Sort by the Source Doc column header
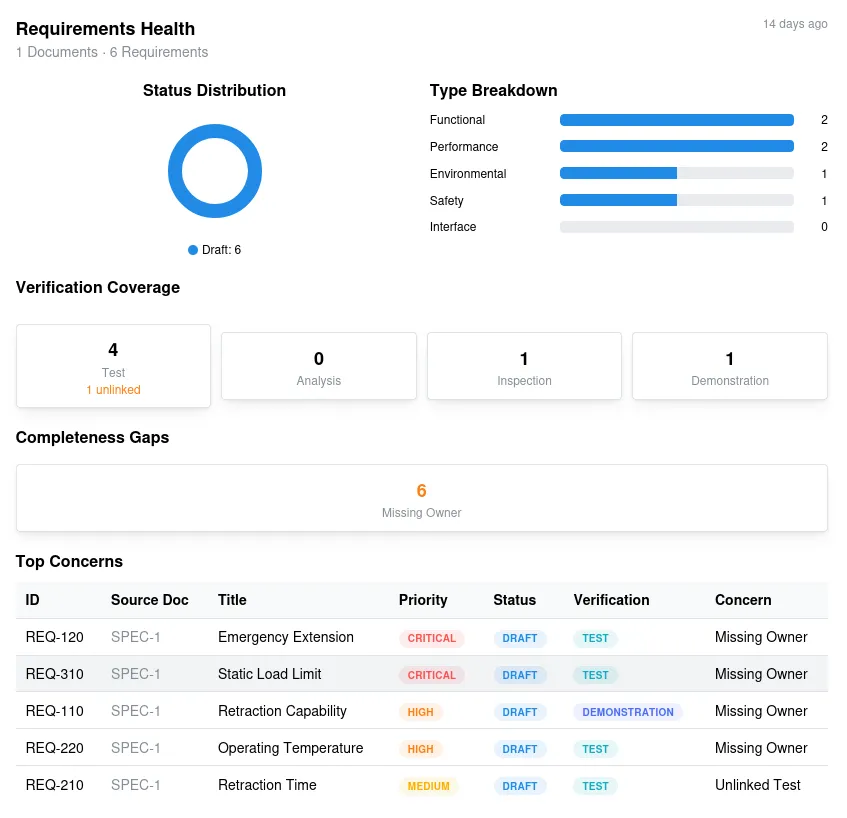Viewport: 847px width, 818px height. (x=150, y=600)
